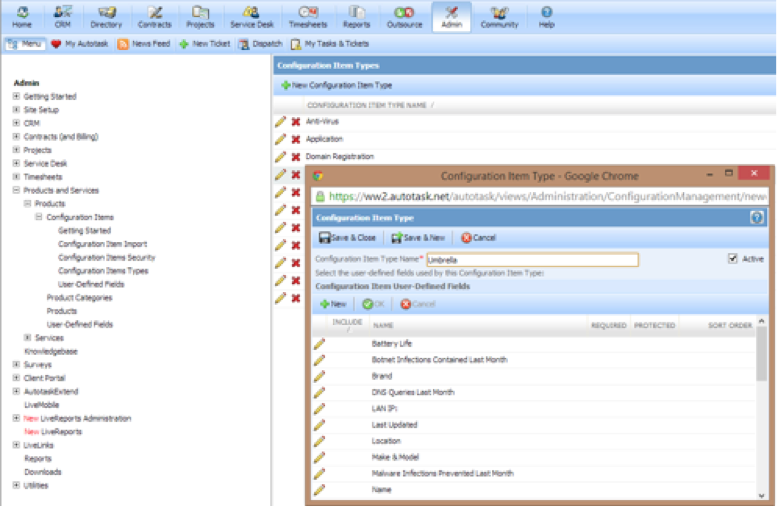Expand the Services tree node

28,338
